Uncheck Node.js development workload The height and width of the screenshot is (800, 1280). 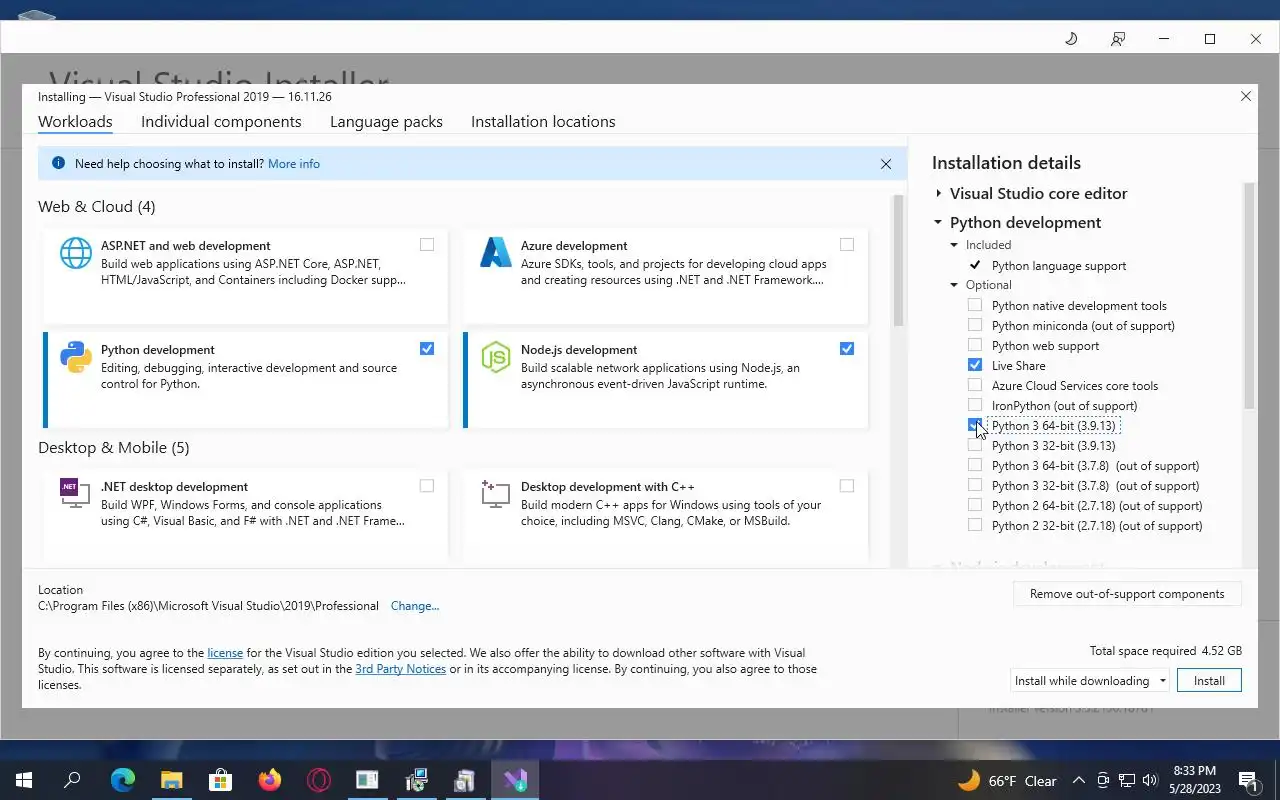coord(847,349)
